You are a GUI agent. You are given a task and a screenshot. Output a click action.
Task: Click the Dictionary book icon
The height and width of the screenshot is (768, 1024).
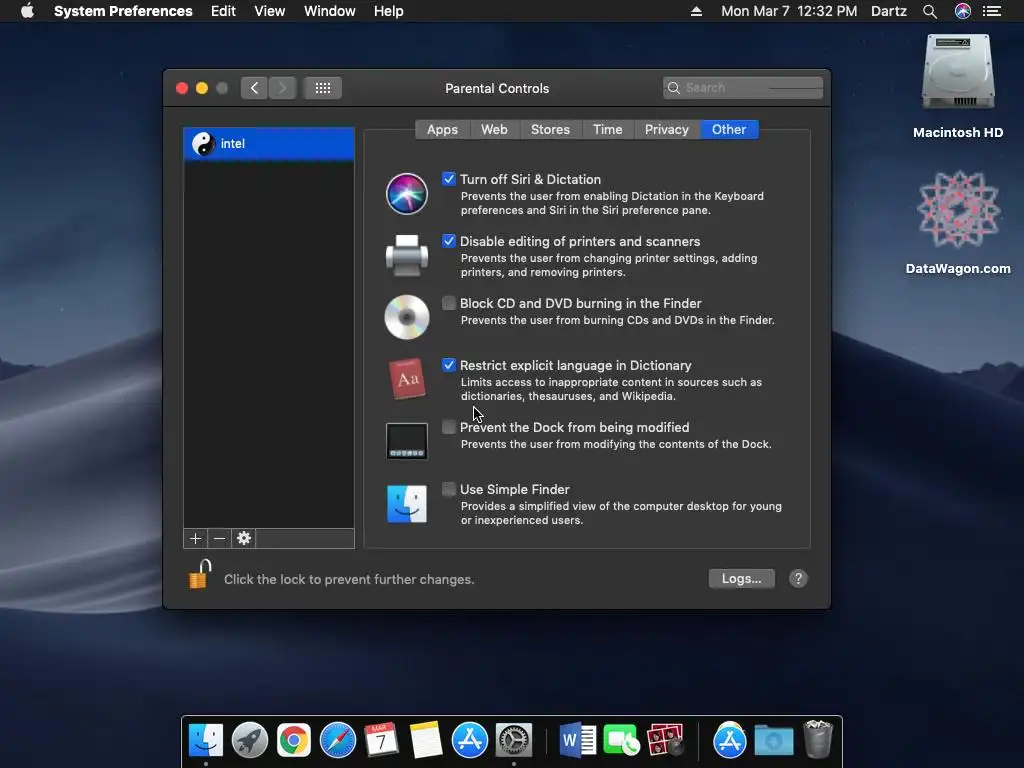pyautogui.click(x=407, y=379)
